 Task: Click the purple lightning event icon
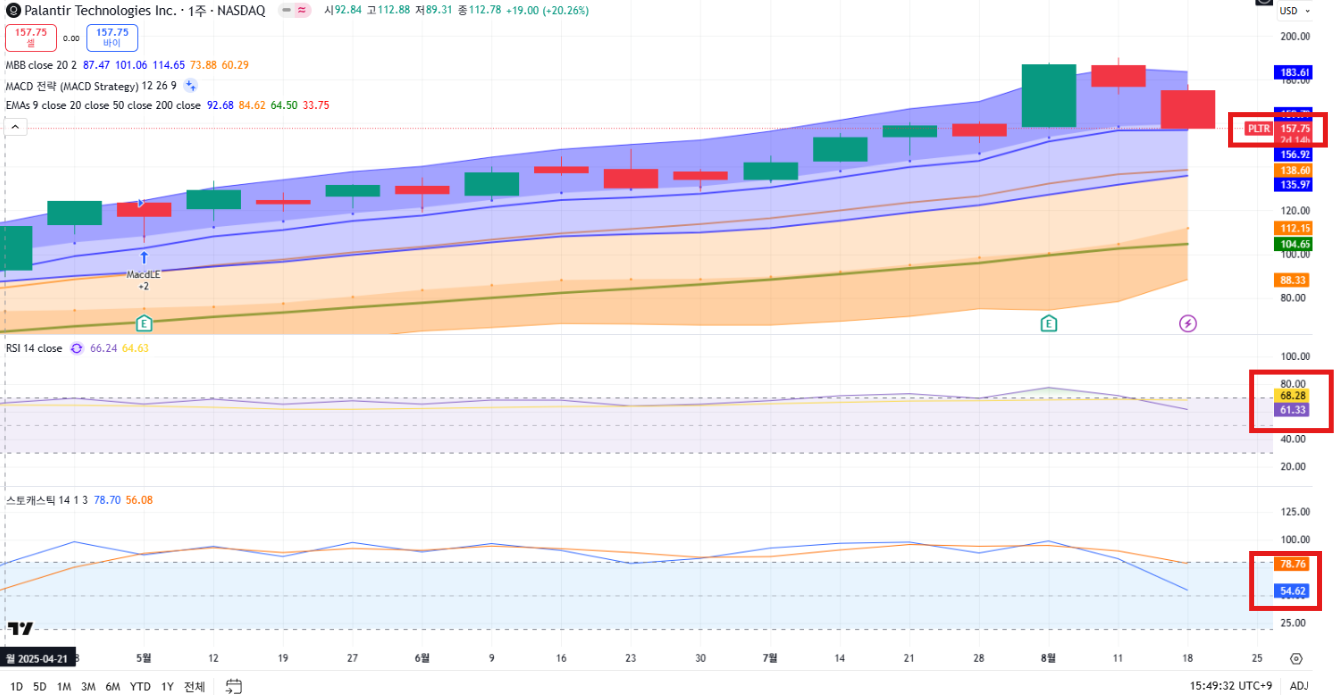pos(1188,323)
